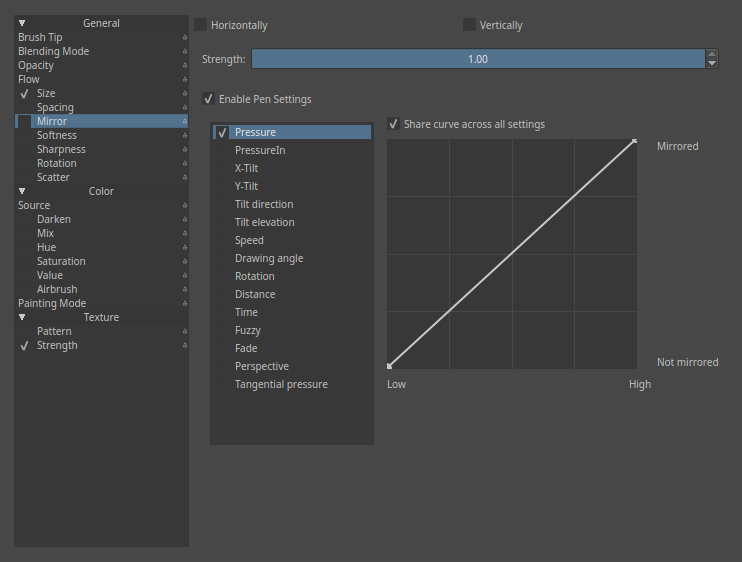Open Source color settings
The height and width of the screenshot is (562, 742).
click(x=34, y=205)
